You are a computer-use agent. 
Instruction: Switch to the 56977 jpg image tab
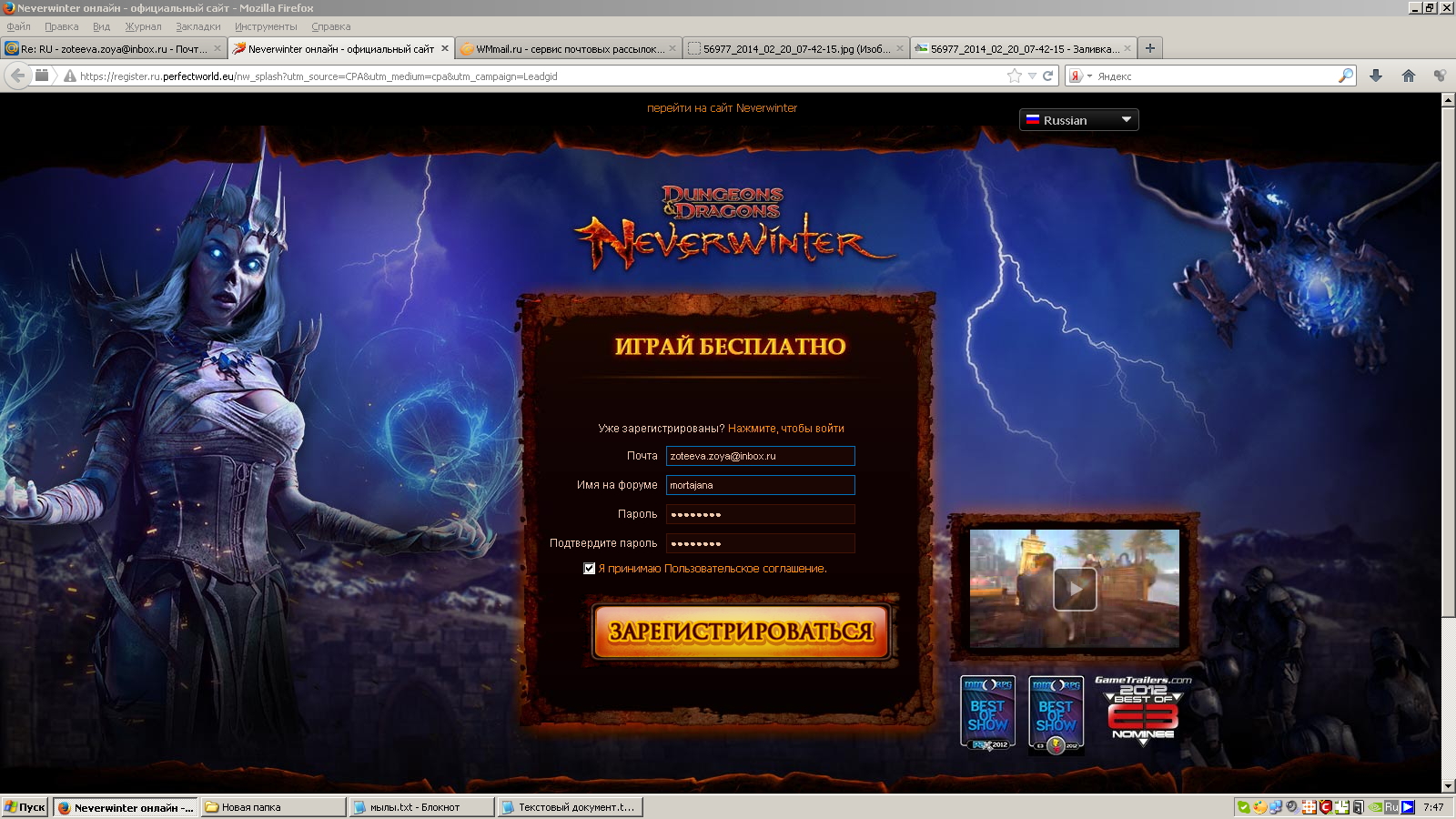pyautogui.click(x=796, y=49)
